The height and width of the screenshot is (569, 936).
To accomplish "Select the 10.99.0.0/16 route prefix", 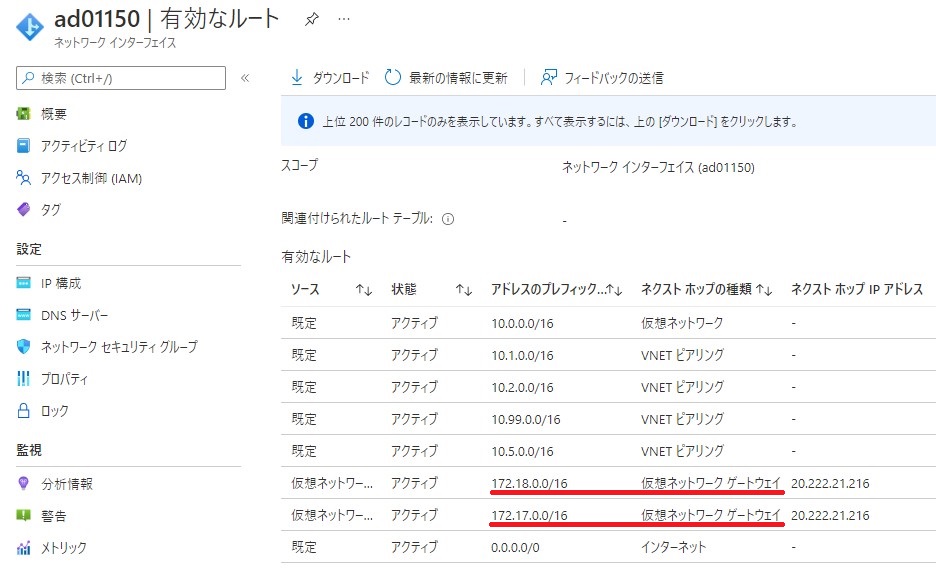I will click(526, 420).
